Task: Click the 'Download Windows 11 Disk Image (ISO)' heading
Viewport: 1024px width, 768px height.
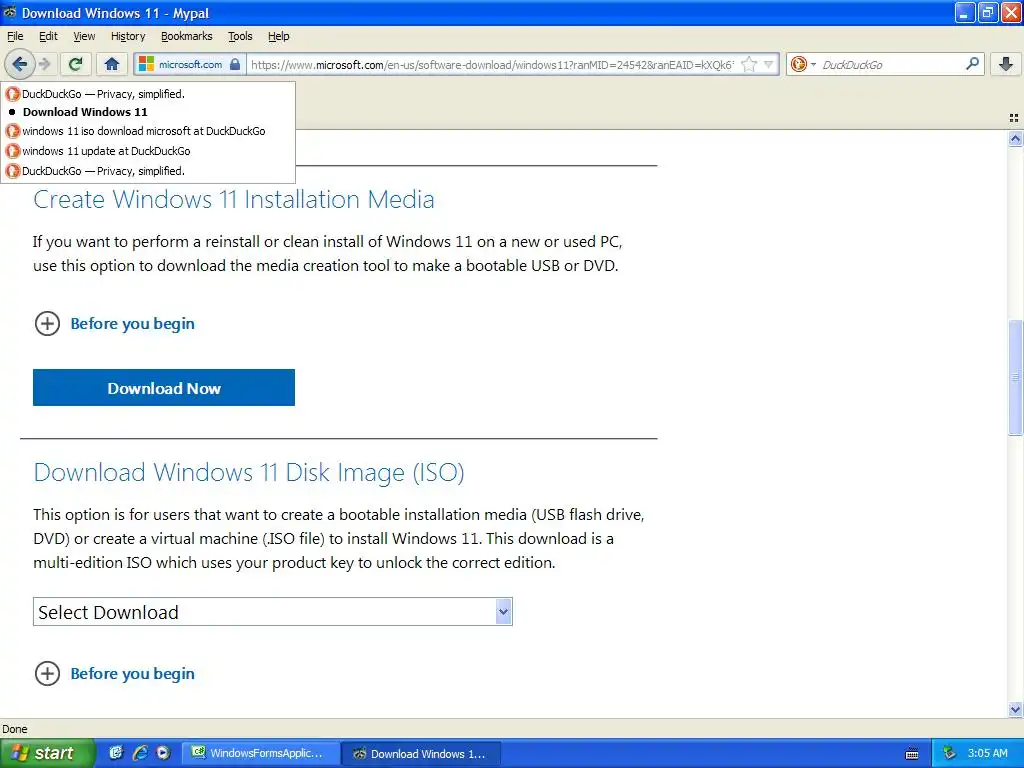Action: [x=249, y=472]
